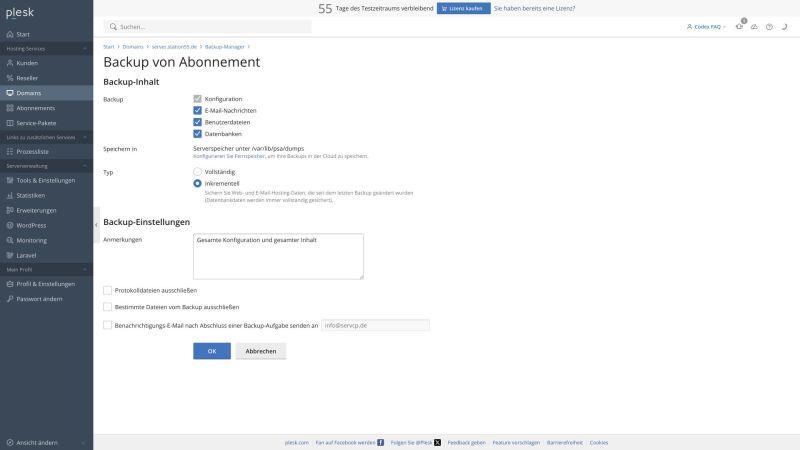Open the Codex FAQ user dropdown

coord(706,27)
